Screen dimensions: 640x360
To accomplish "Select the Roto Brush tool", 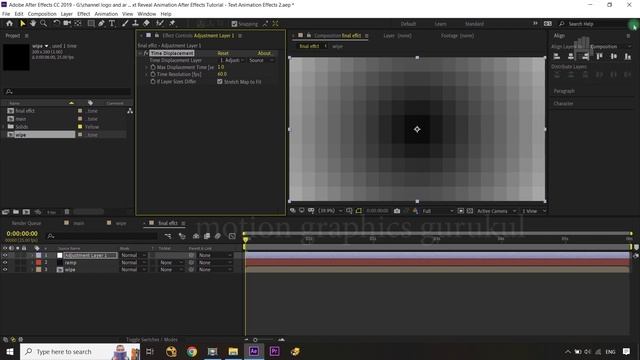I will click(160, 24).
